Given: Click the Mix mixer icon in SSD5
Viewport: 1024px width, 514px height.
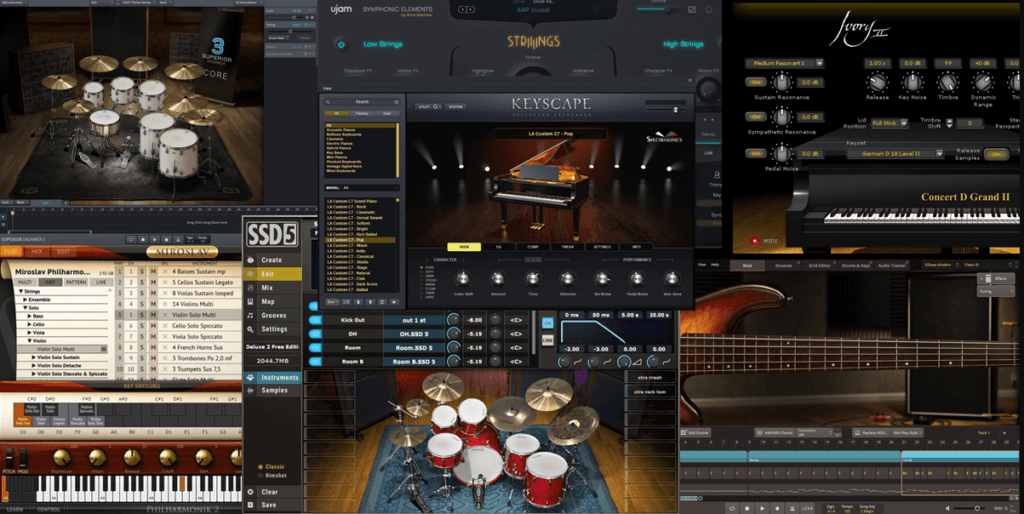Looking at the screenshot, I should pos(251,287).
